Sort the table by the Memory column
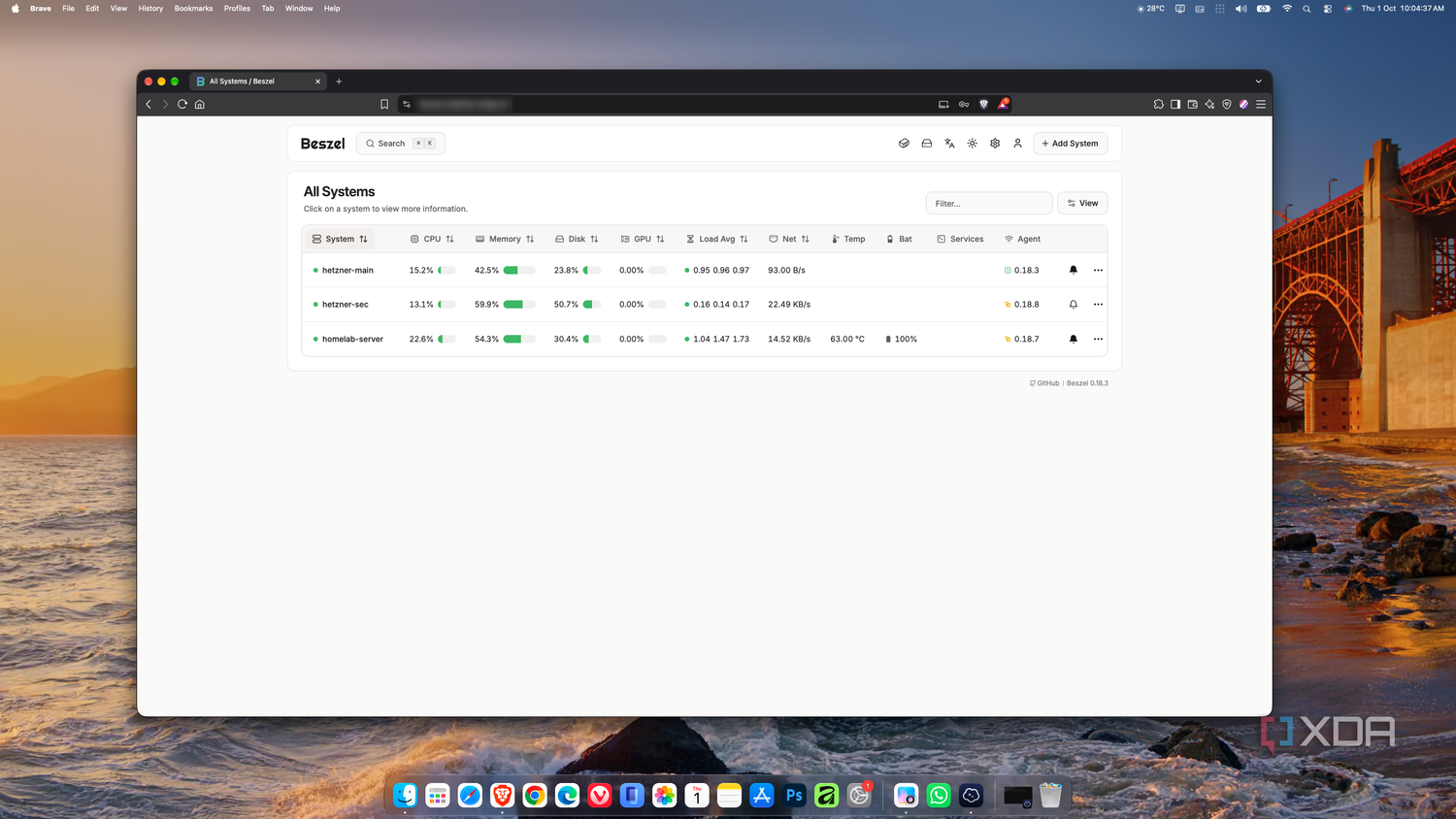The width and height of the screenshot is (1456, 819). 505,239
